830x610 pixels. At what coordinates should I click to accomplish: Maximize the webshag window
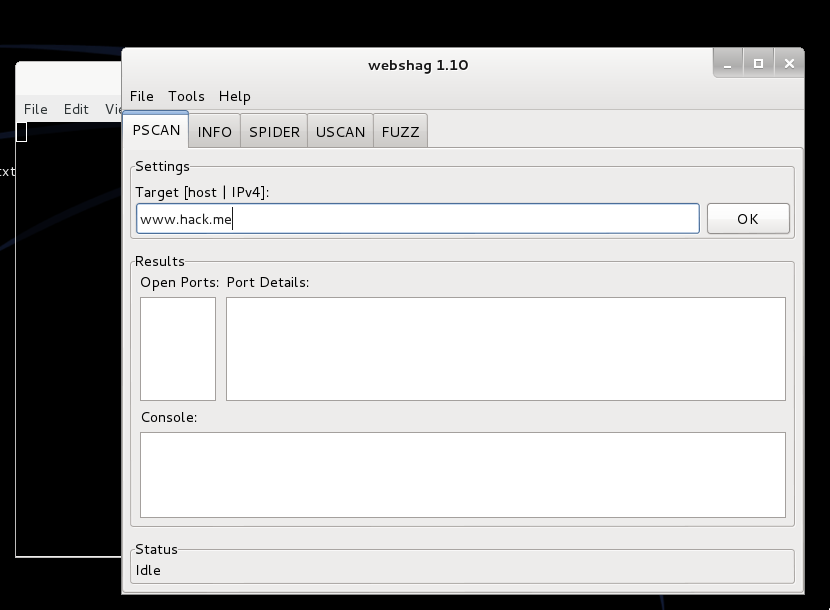pyautogui.click(x=758, y=62)
